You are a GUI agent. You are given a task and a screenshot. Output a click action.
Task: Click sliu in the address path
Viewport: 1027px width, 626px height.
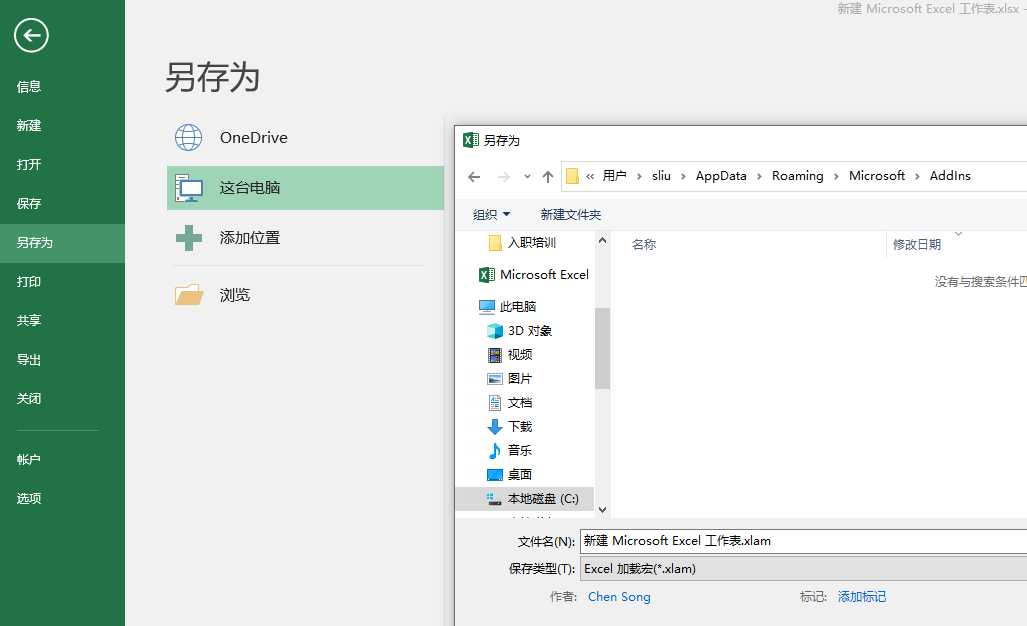tap(661, 176)
